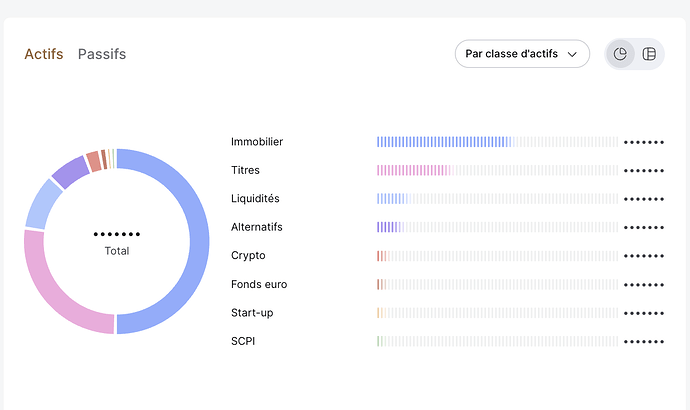The width and height of the screenshot is (690, 410).
Task: Click the Fonds euro legend label
Action: [x=259, y=284]
